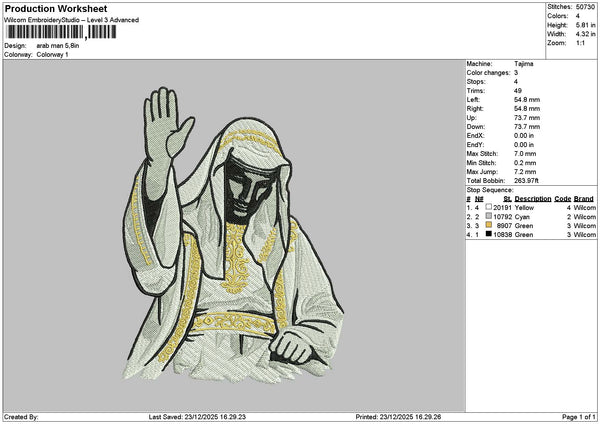Click the 'EndY:' label
The width and height of the screenshot is (600, 424).
click(475, 145)
